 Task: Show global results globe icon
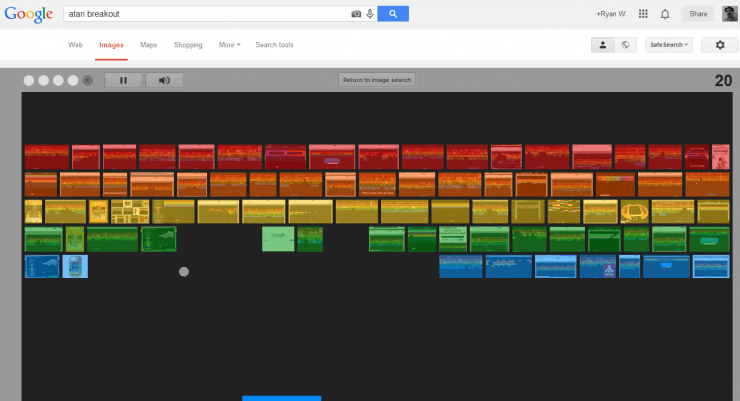[625, 45]
